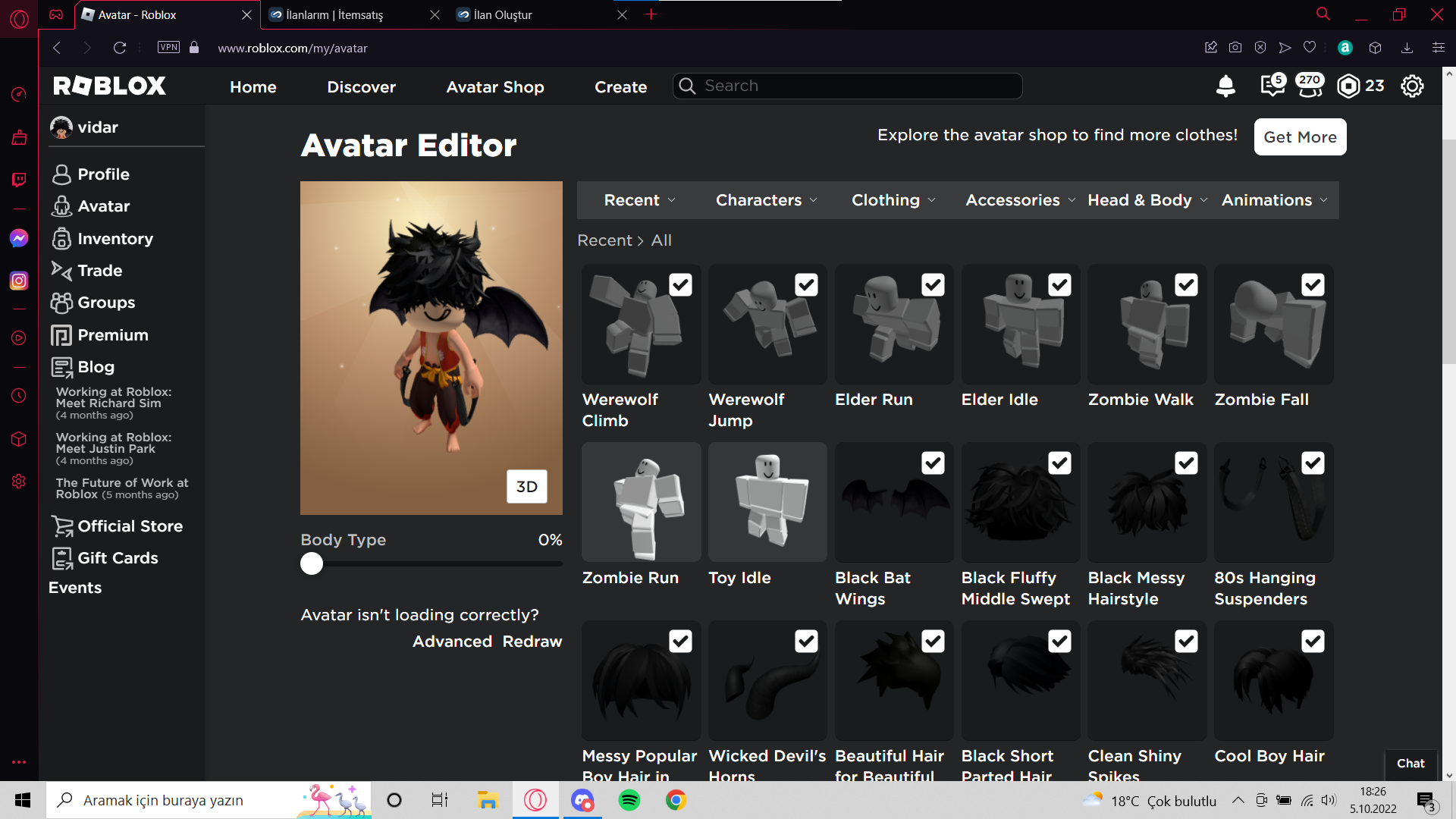Select the Toy Idle animation thumbnail
This screenshot has width=1456, height=819.
[x=767, y=502]
